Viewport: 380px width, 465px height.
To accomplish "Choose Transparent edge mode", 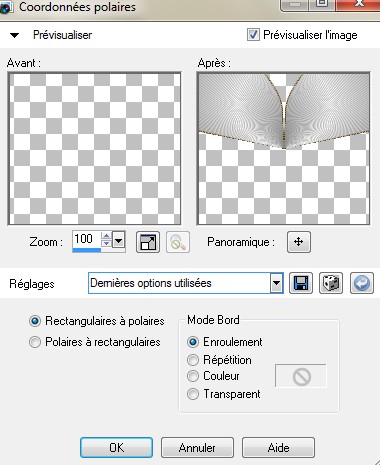I will 193,394.
